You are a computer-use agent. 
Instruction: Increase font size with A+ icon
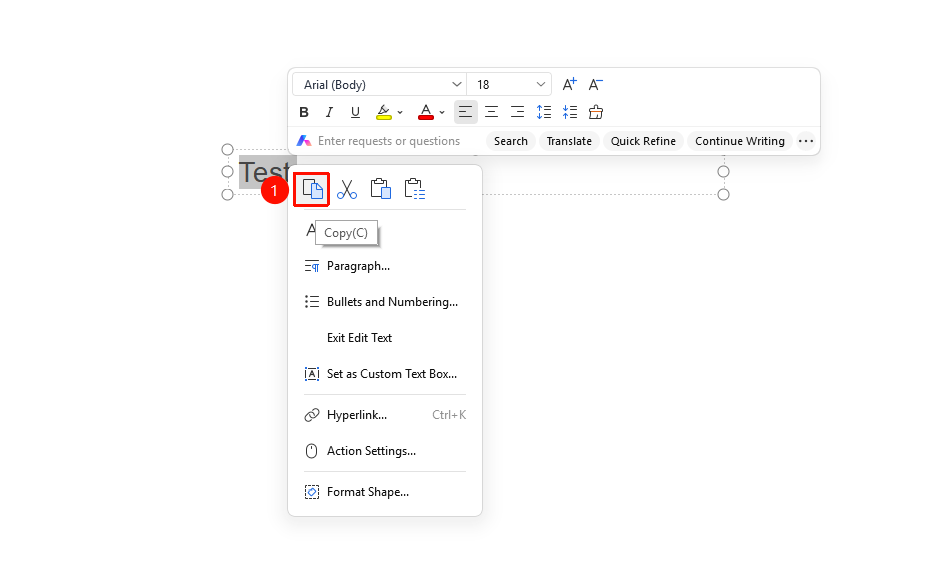click(569, 85)
